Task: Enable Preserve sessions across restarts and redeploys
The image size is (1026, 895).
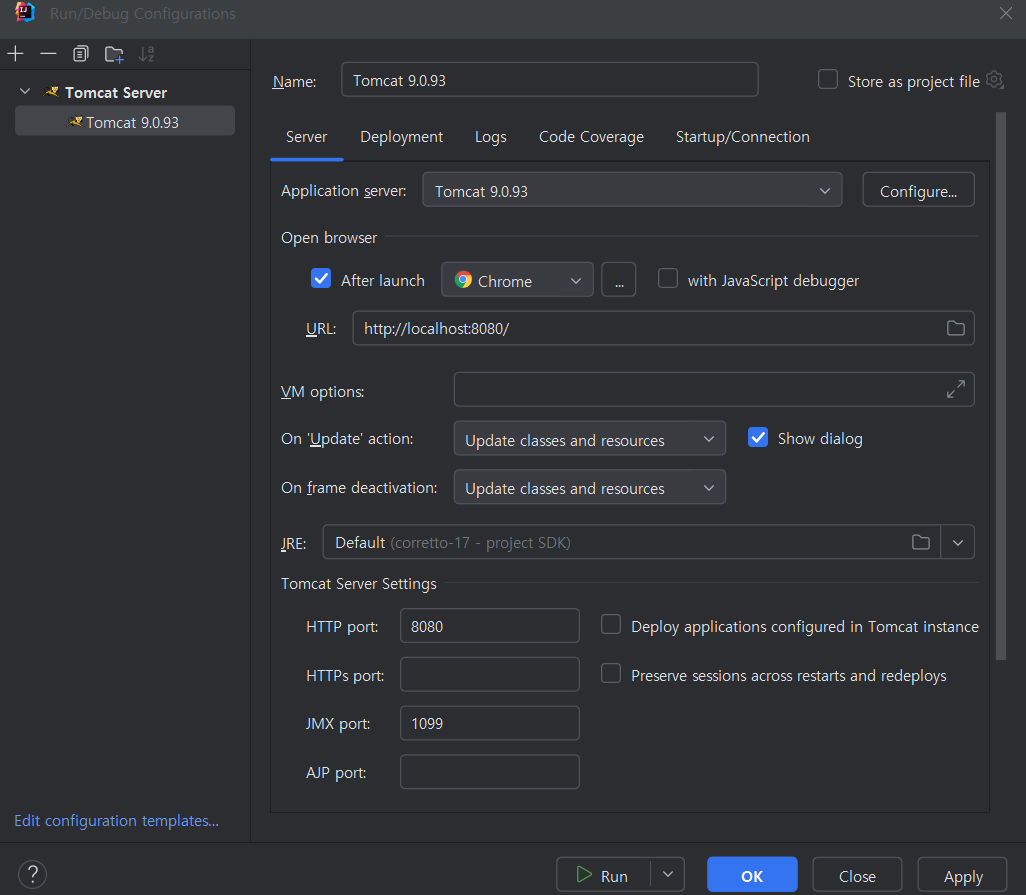Action: pos(610,674)
